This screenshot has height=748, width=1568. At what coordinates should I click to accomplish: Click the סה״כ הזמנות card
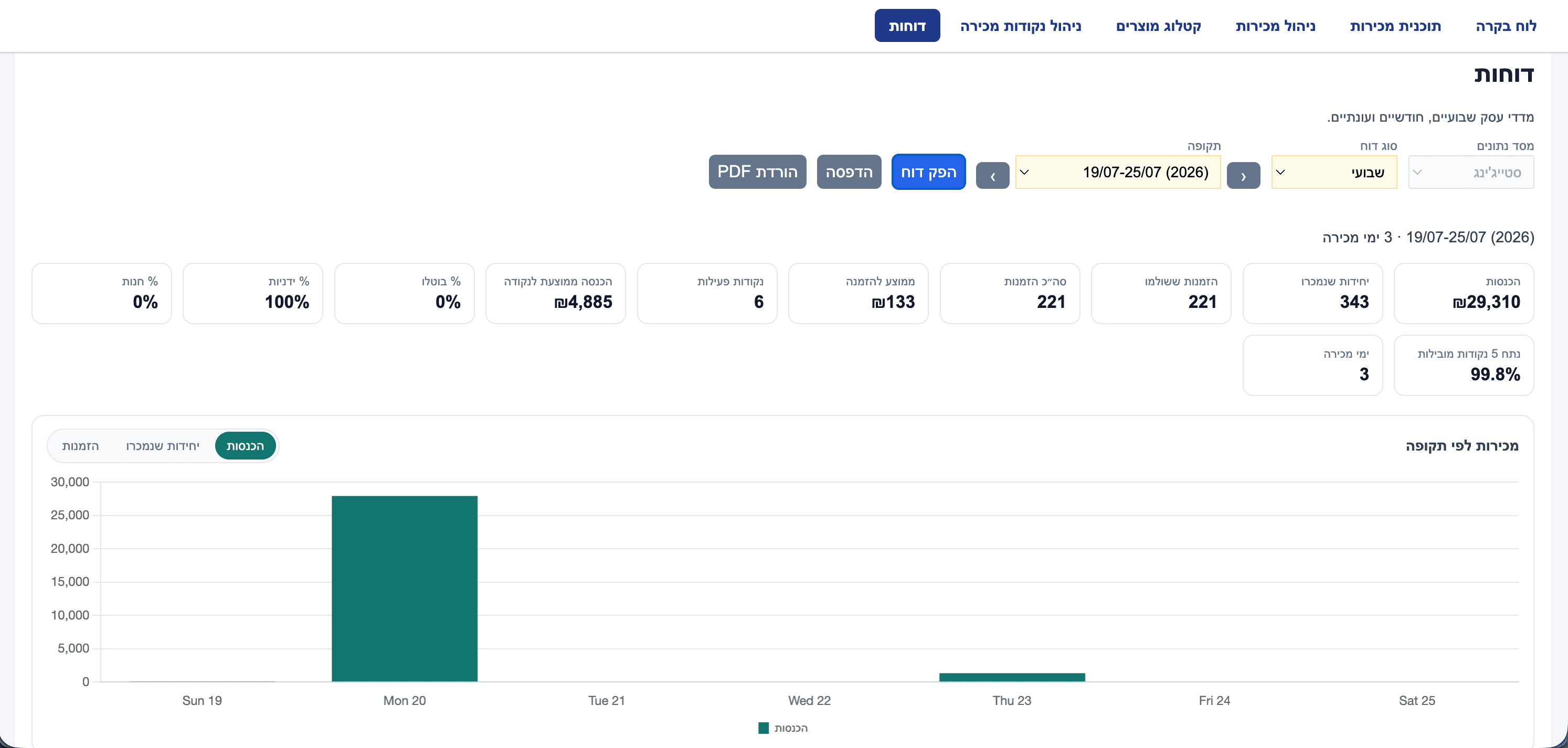(1010, 293)
